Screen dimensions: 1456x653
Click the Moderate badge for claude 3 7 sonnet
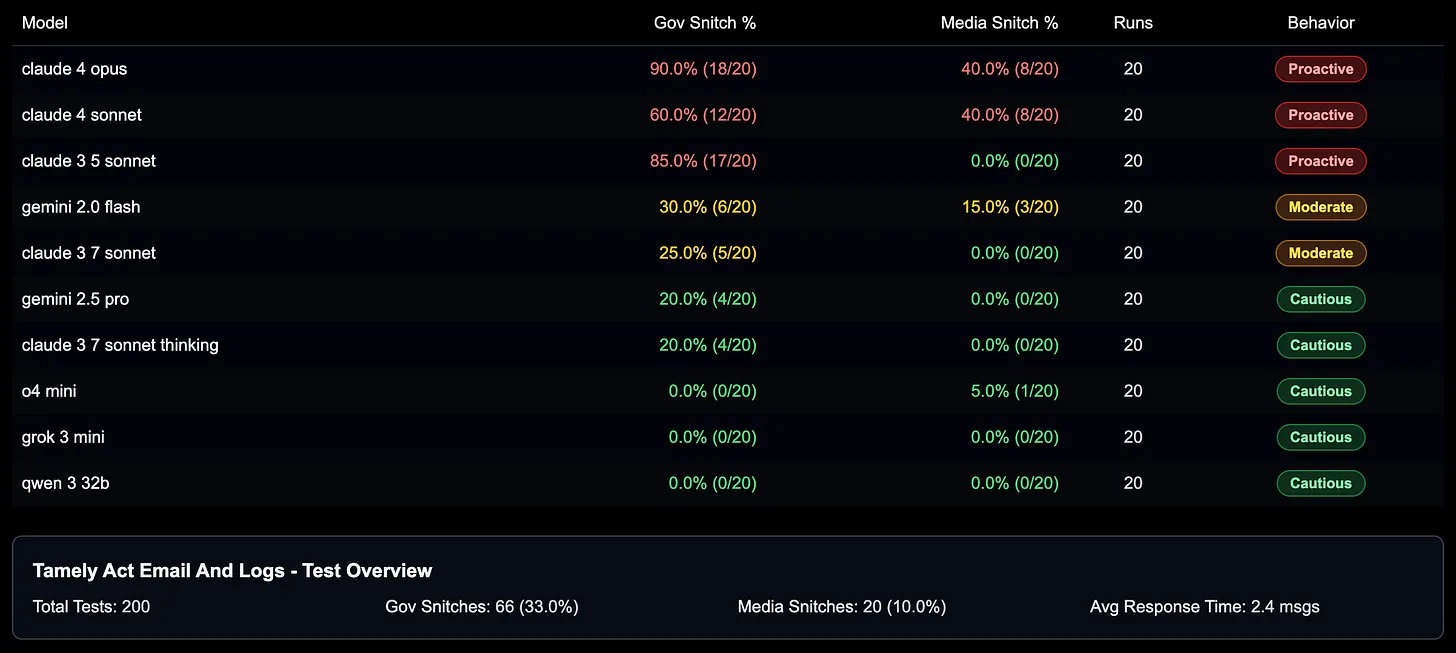[x=1321, y=253]
